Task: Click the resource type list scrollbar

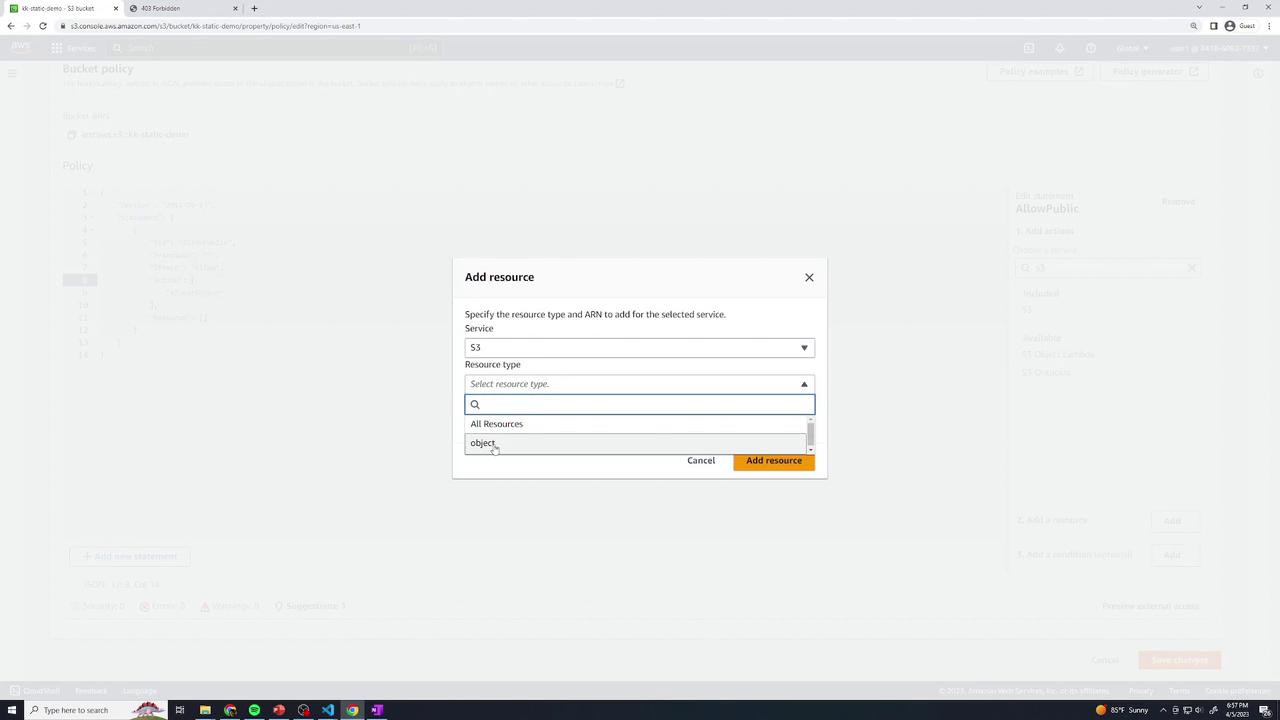Action: [810, 435]
